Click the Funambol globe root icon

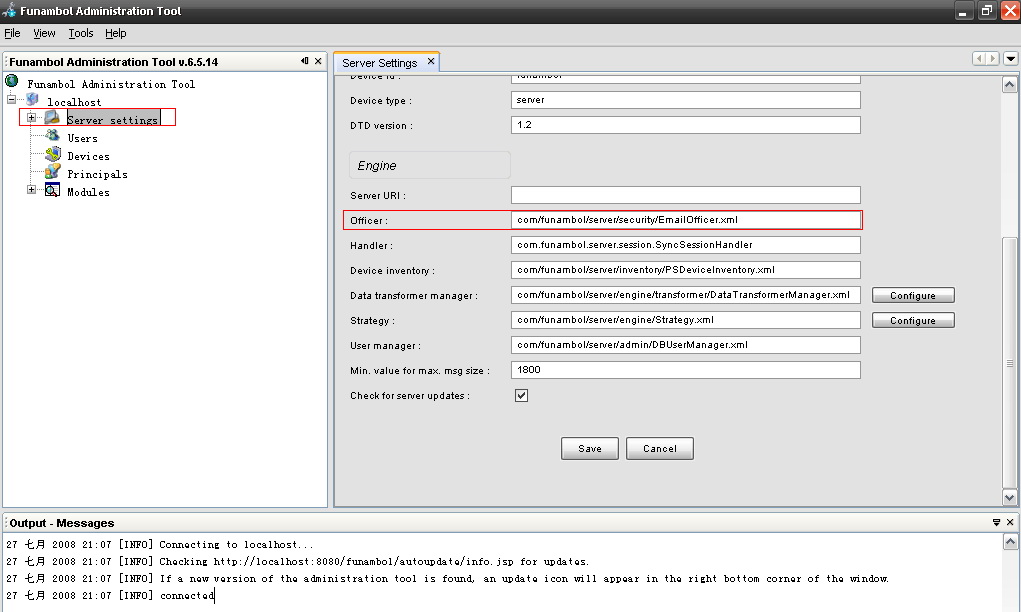[x=12, y=81]
